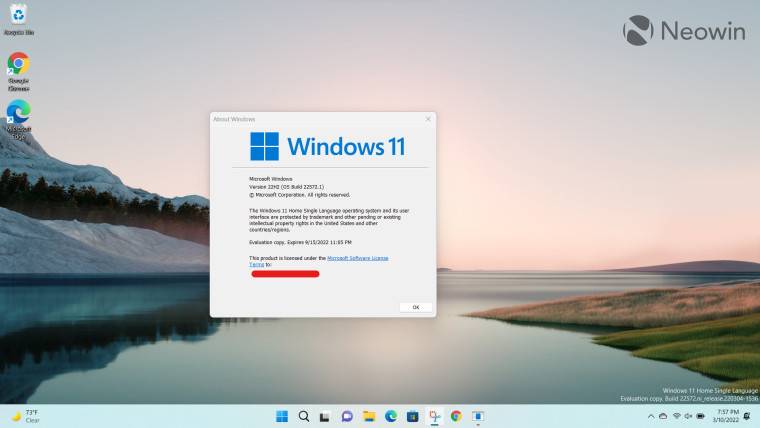Launch Microsoft Edge from the taskbar
Screen dimensions: 760x428
pyautogui.click(x=391, y=416)
